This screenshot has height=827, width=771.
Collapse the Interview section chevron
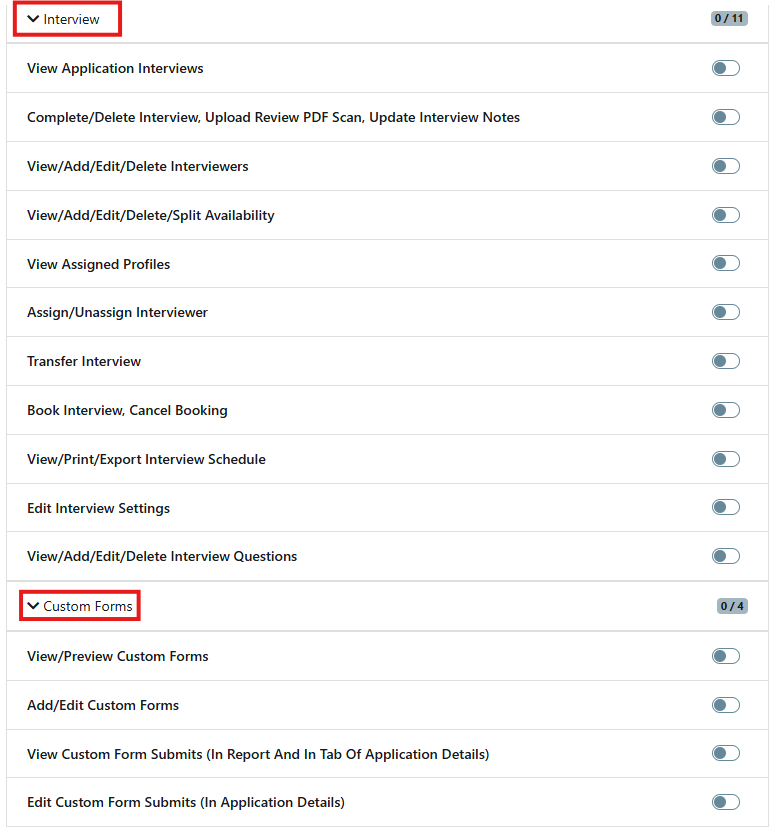(33, 19)
